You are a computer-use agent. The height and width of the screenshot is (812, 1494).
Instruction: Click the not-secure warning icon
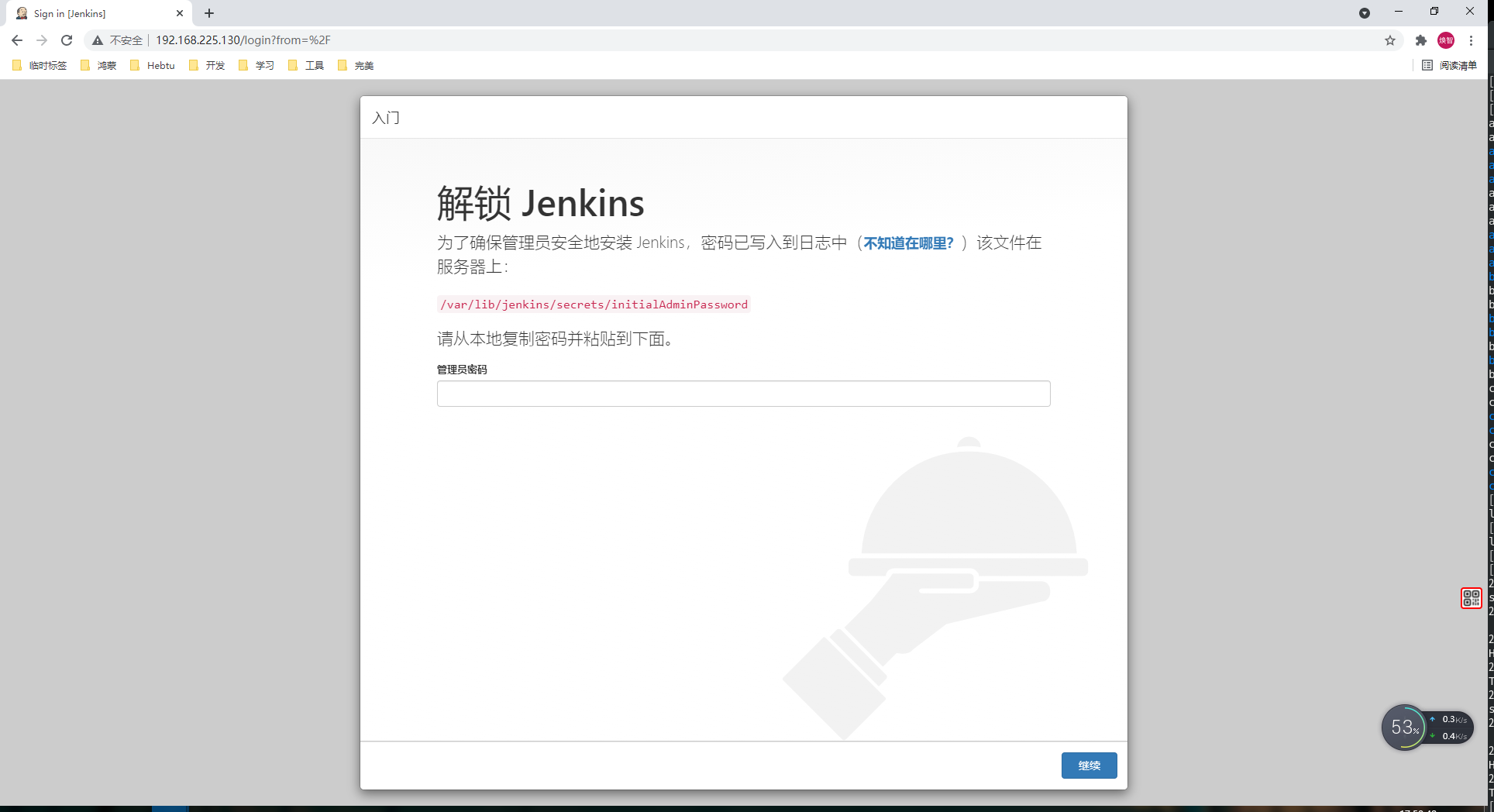pyautogui.click(x=98, y=40)
